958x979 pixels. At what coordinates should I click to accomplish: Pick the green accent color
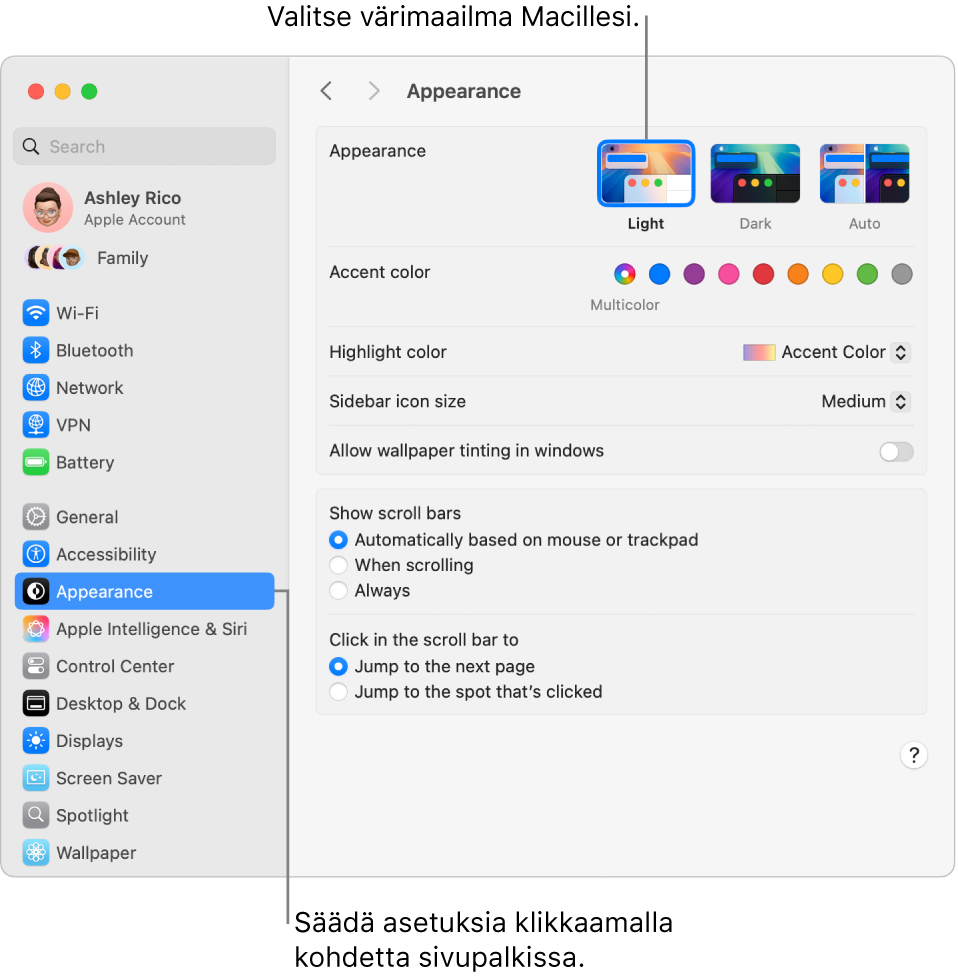click(867, 274)
